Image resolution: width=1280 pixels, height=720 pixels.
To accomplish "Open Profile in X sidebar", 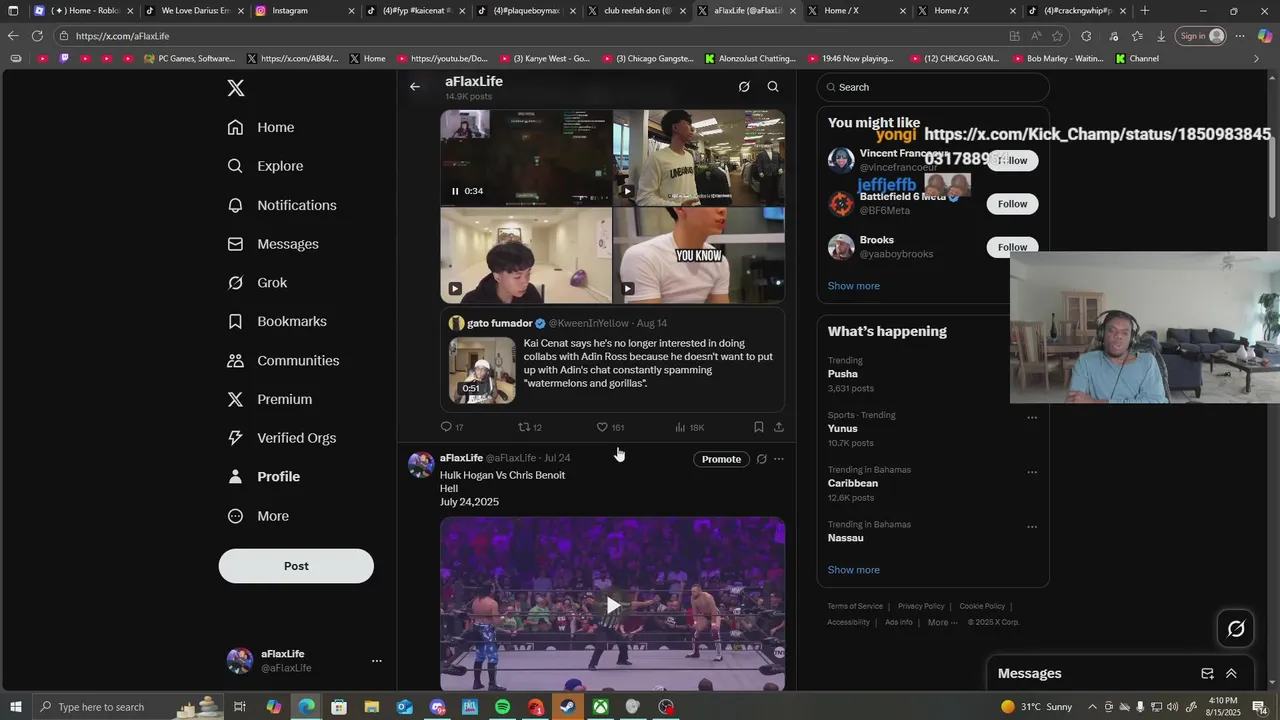I will click(x=264, y=477).
